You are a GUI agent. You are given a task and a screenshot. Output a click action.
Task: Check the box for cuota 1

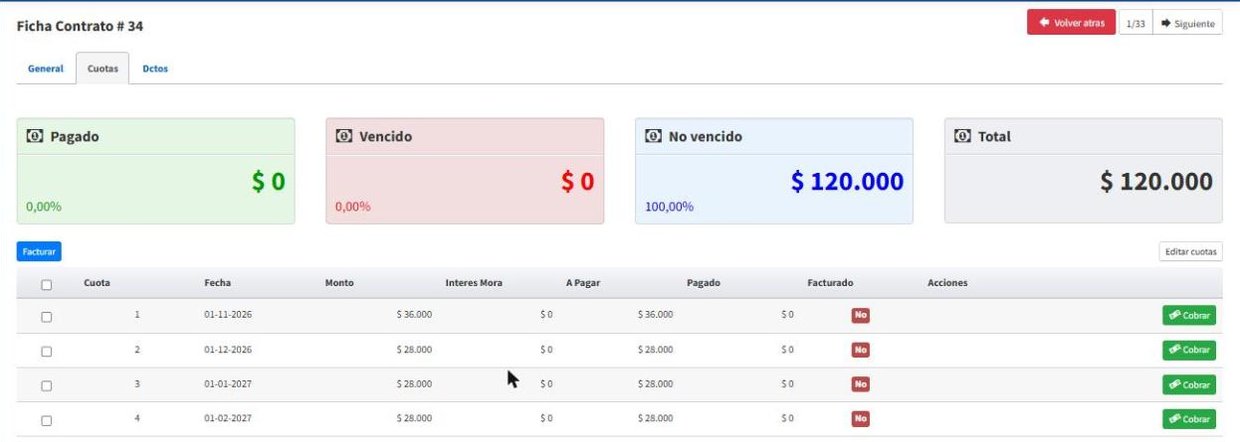(x=46, y=317)
